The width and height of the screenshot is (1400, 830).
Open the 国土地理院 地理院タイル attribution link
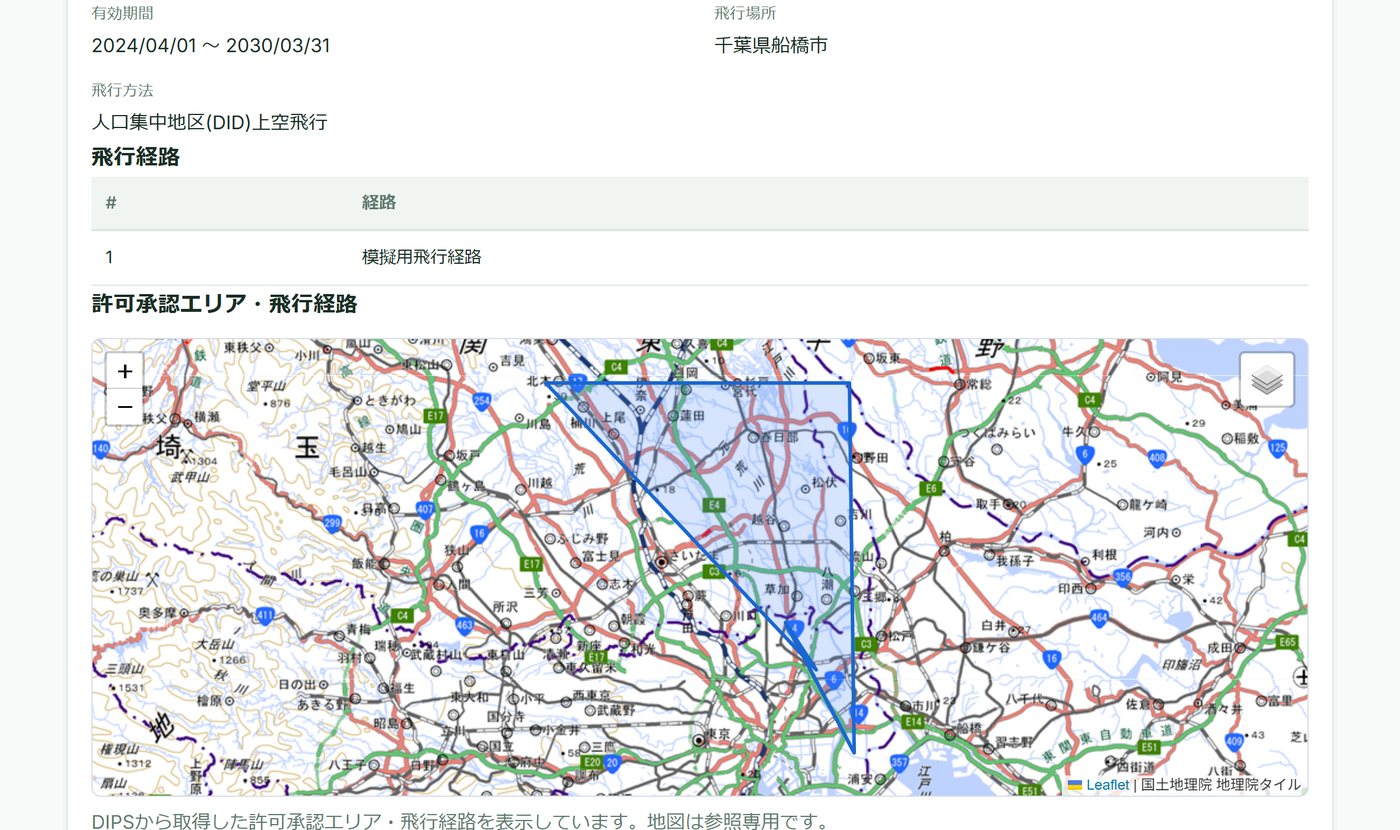pos(1221,785)
